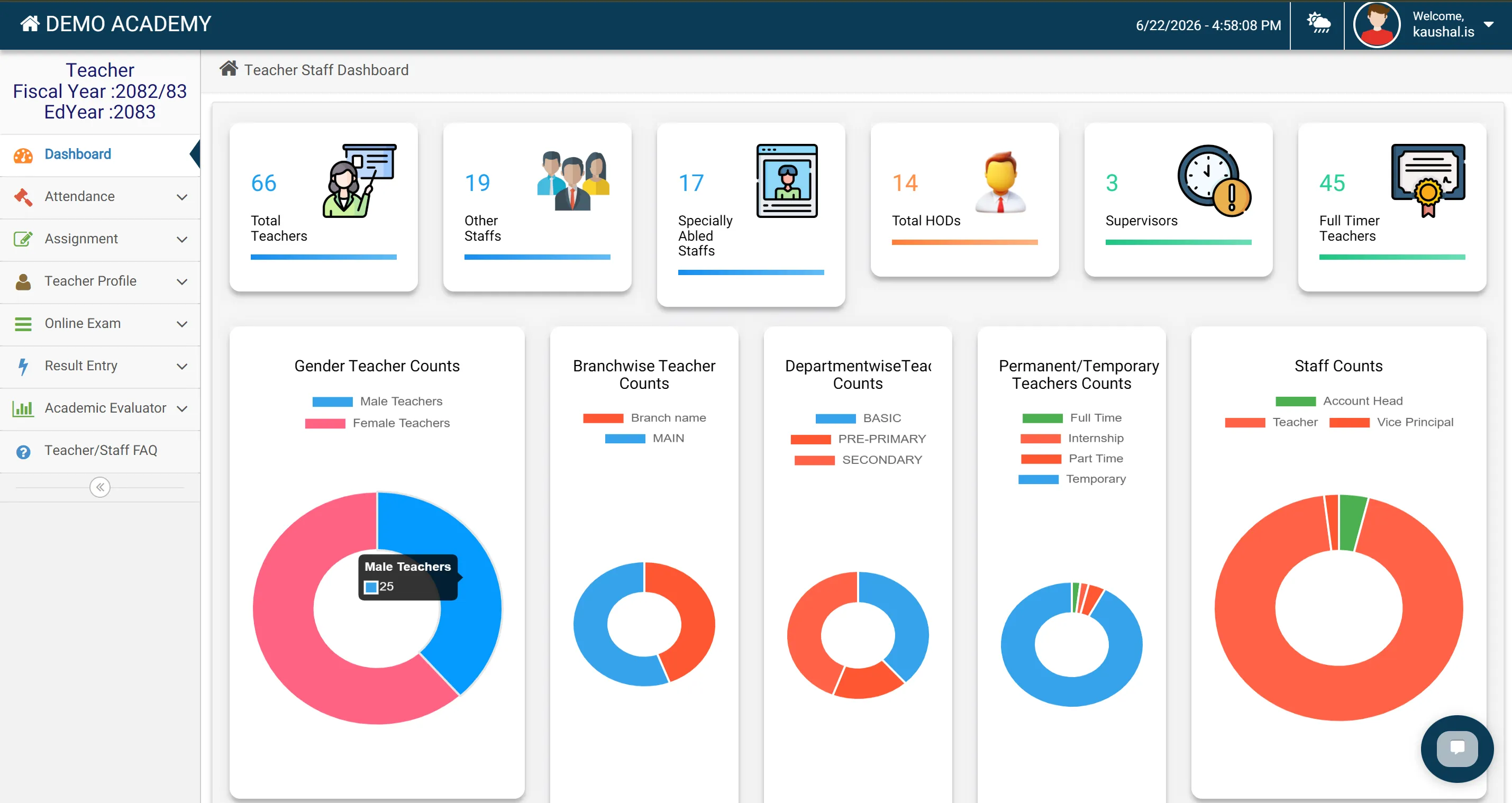Screen dimensions: 1512x803
Task: Click Part Time legend label
Action: coord(1095,459)
